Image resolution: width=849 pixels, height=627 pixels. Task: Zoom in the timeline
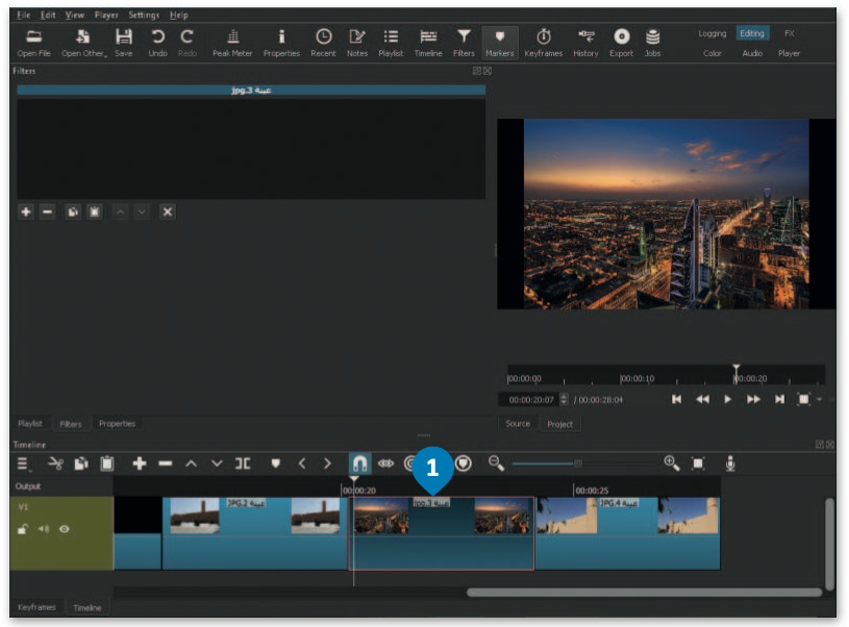[671, 463]
